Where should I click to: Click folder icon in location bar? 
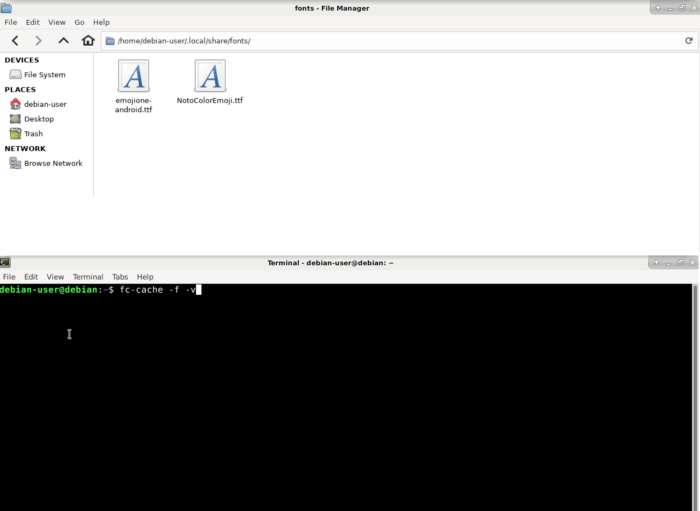[110, 41]
